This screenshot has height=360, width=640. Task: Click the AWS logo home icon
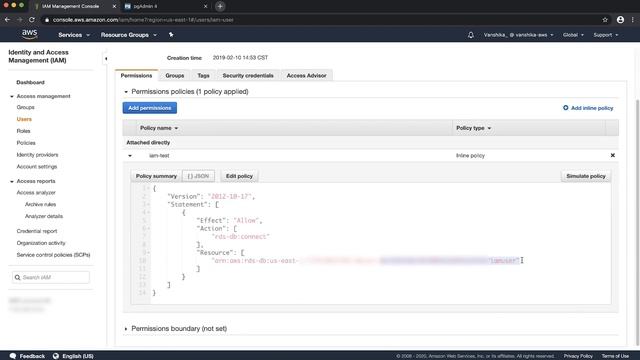point(29,35)
